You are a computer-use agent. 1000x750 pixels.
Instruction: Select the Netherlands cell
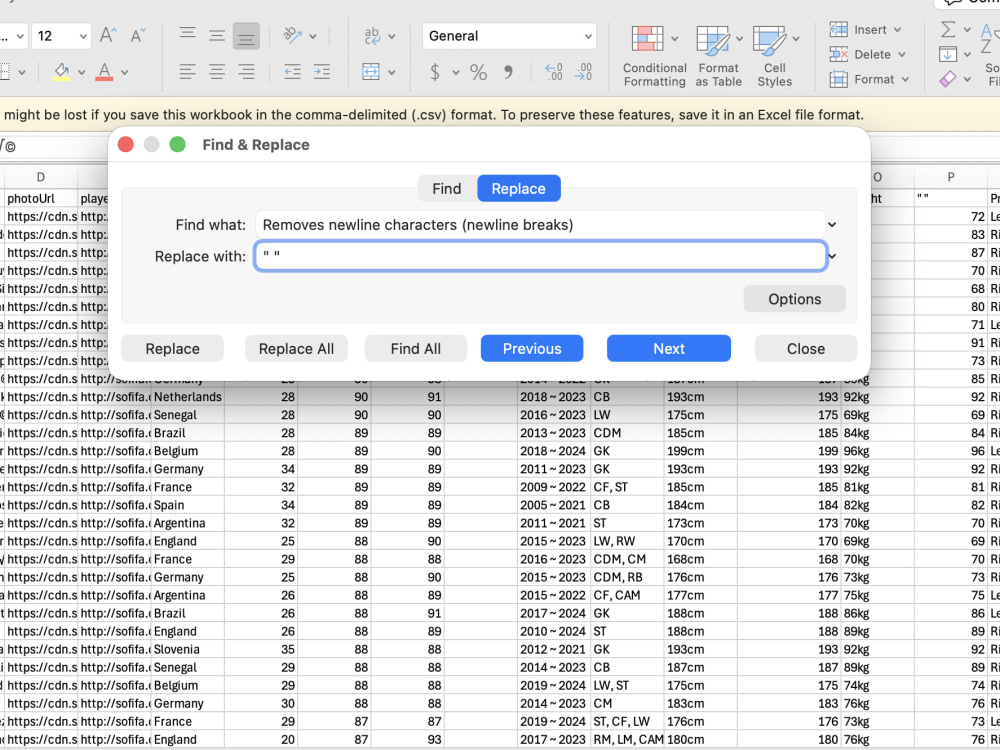coord(188,397)
